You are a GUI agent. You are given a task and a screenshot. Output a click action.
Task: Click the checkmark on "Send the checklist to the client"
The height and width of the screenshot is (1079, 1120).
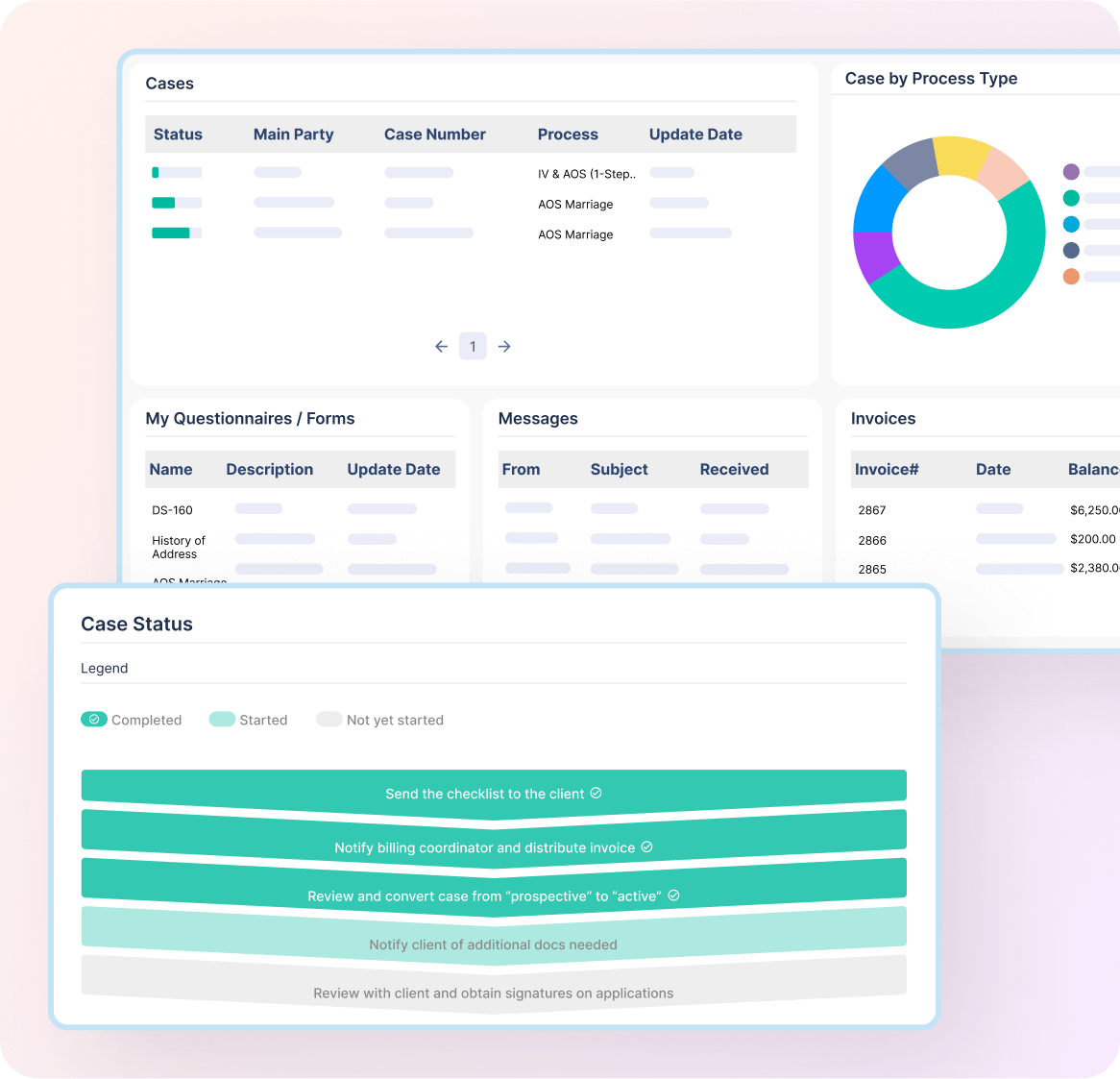597,794
